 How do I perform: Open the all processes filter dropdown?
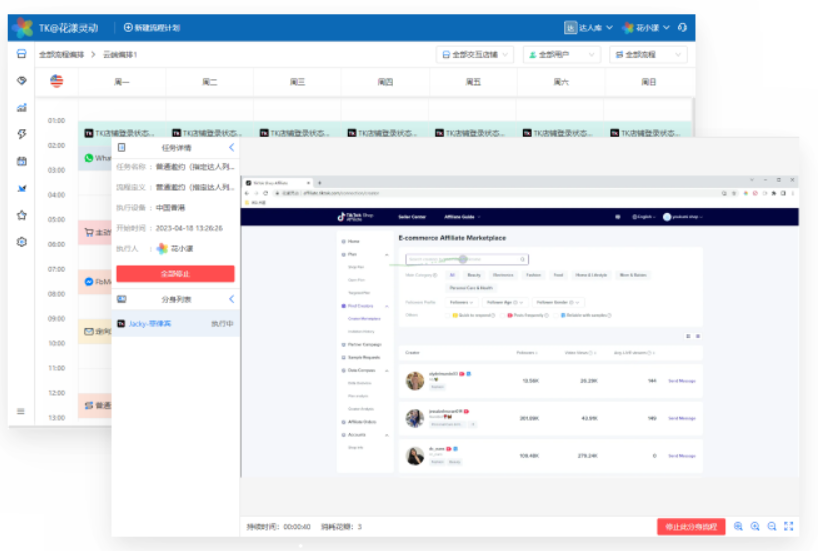648,54
